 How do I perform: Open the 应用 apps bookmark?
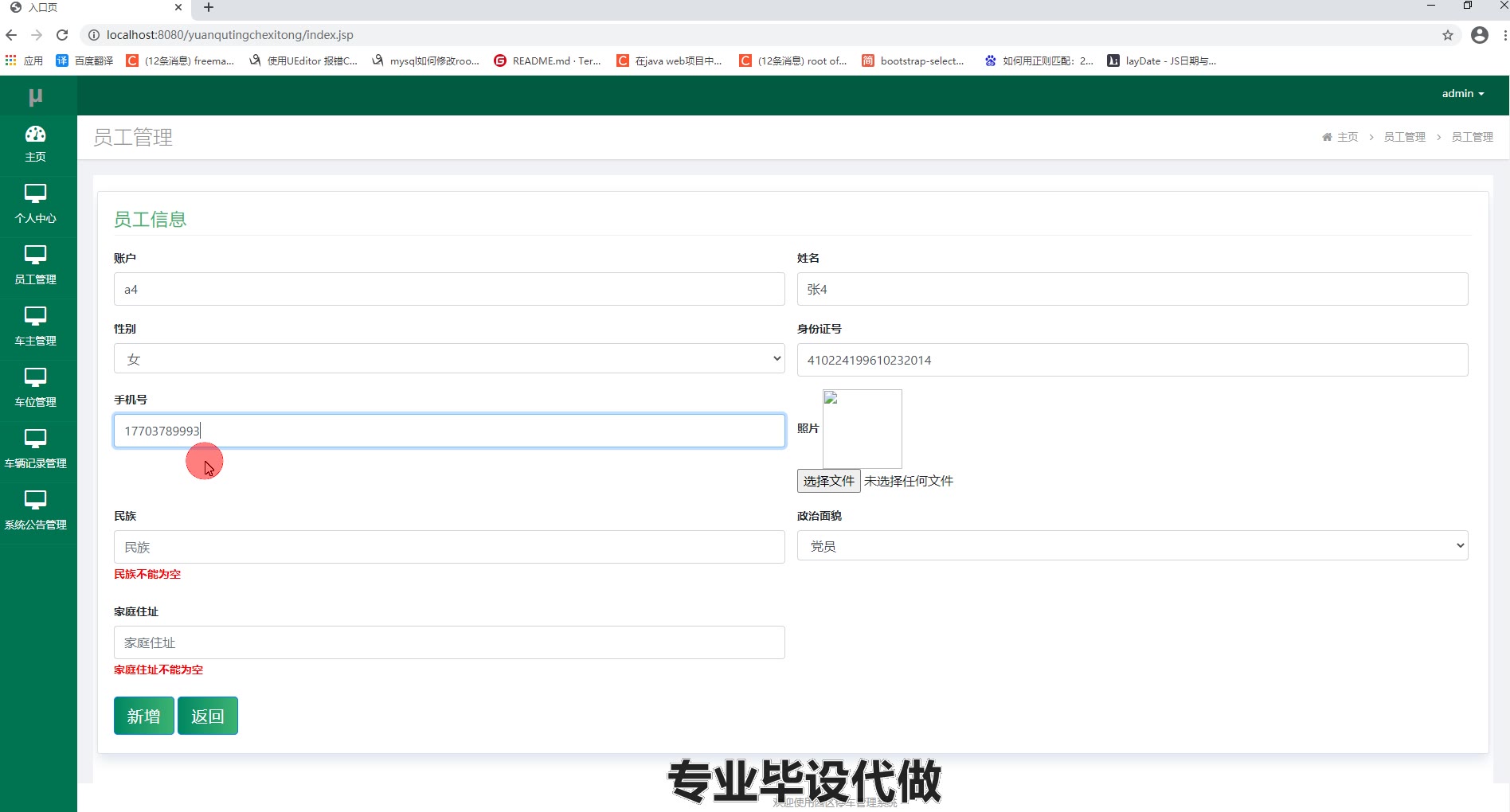(24, 61)
